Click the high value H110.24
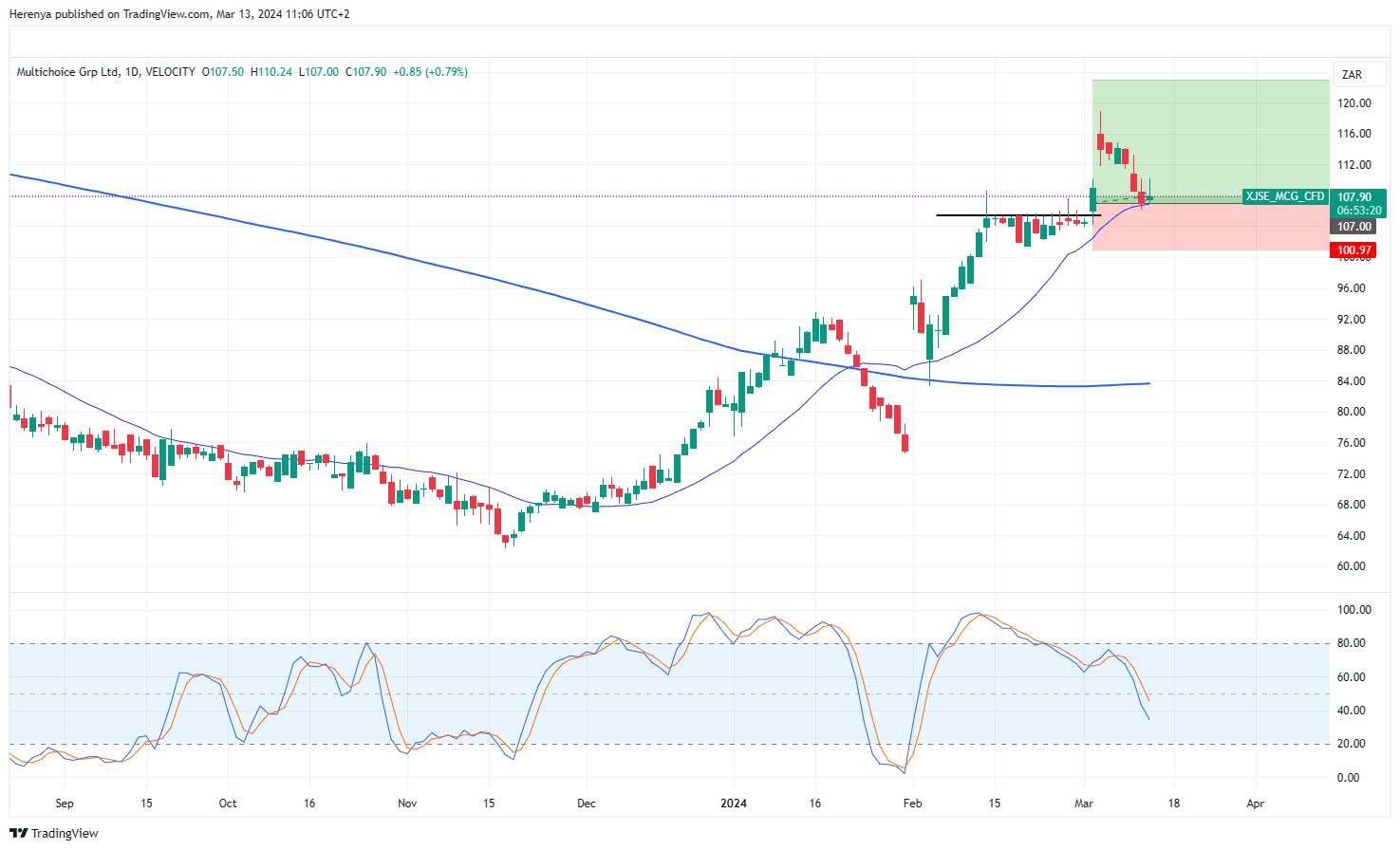Viewport: 1400px width, 850px height. 271,72
